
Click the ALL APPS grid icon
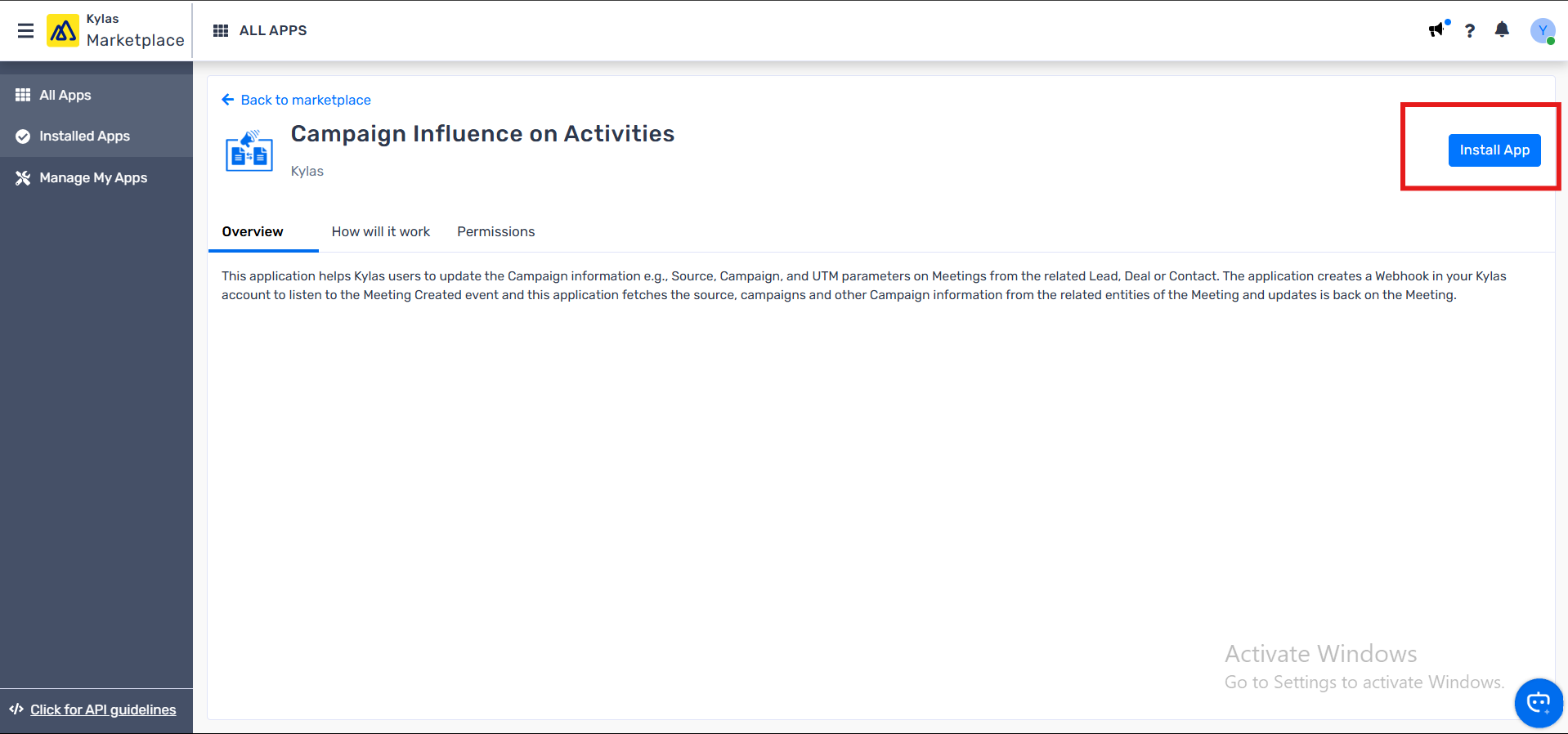point(221,31)
